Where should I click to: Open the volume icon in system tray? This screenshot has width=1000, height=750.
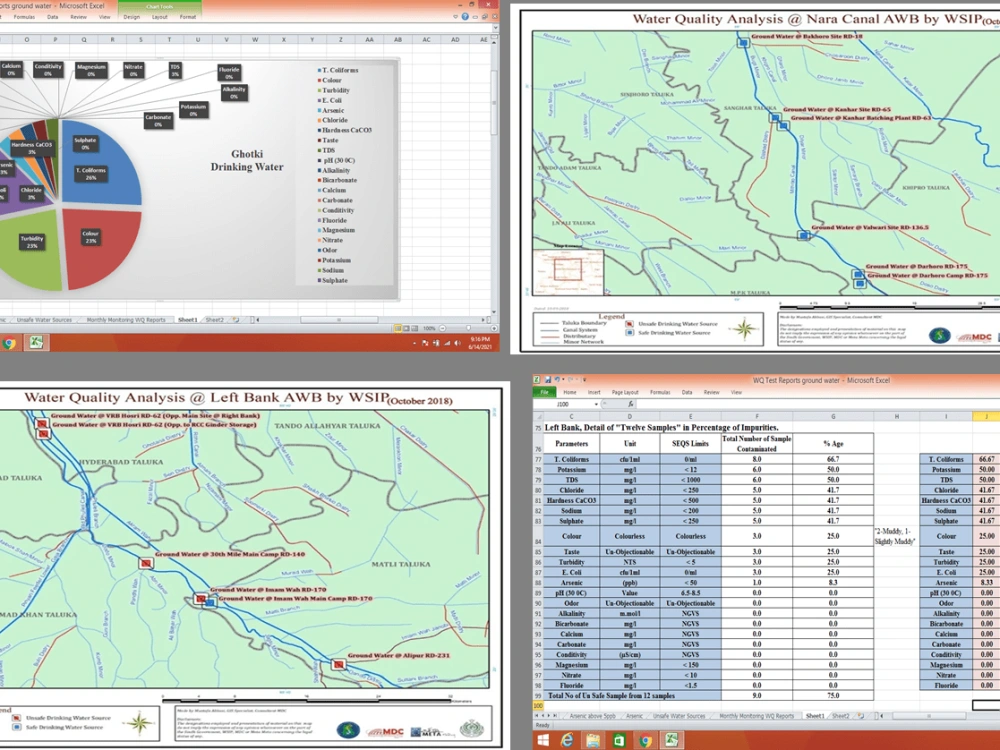457,343
